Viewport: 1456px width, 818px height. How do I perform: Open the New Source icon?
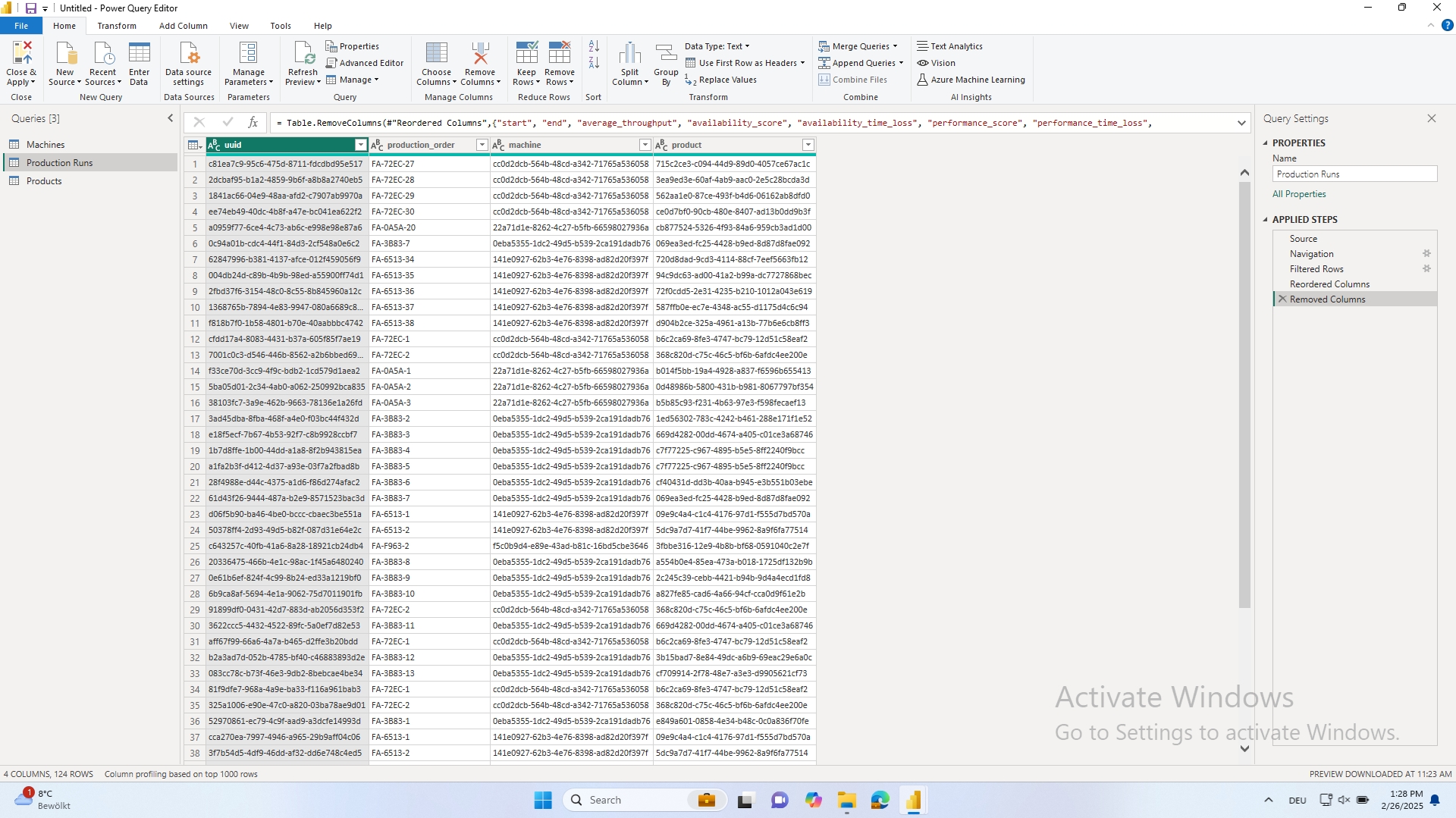click(65, 54)
